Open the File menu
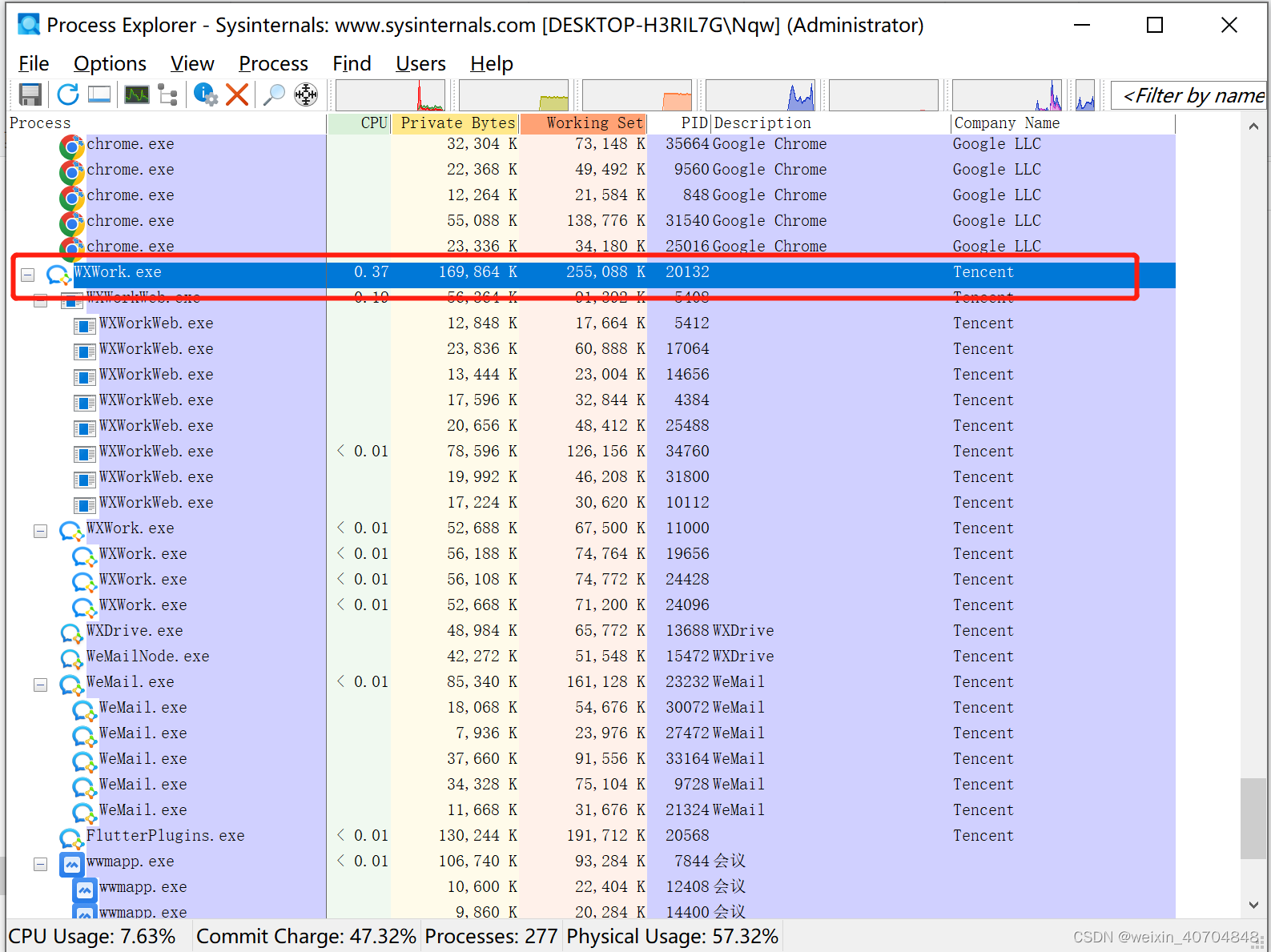Viewport: 1271px width, 952px height. (x=34, y=63)
